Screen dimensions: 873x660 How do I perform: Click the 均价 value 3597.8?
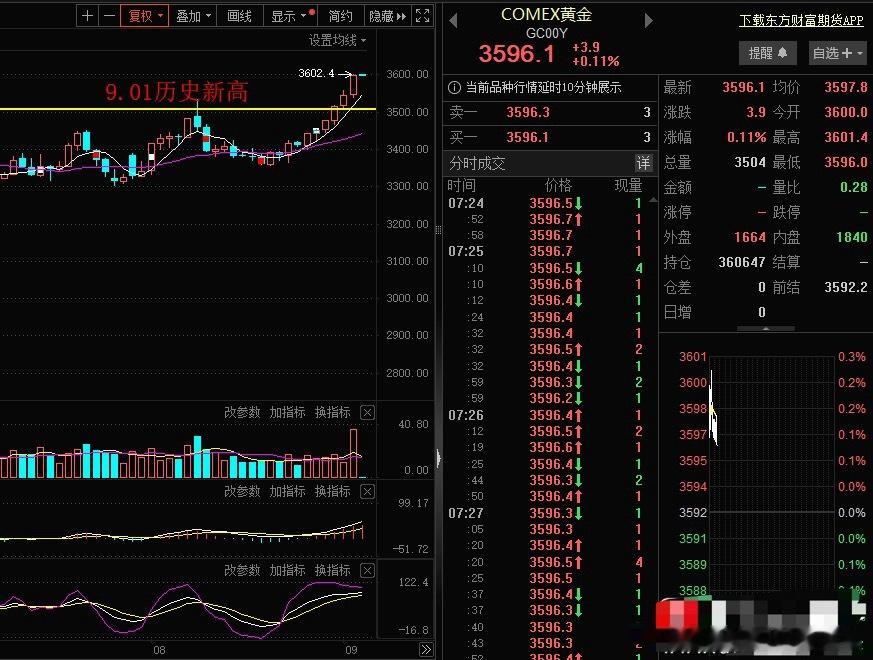coord(846,87)
